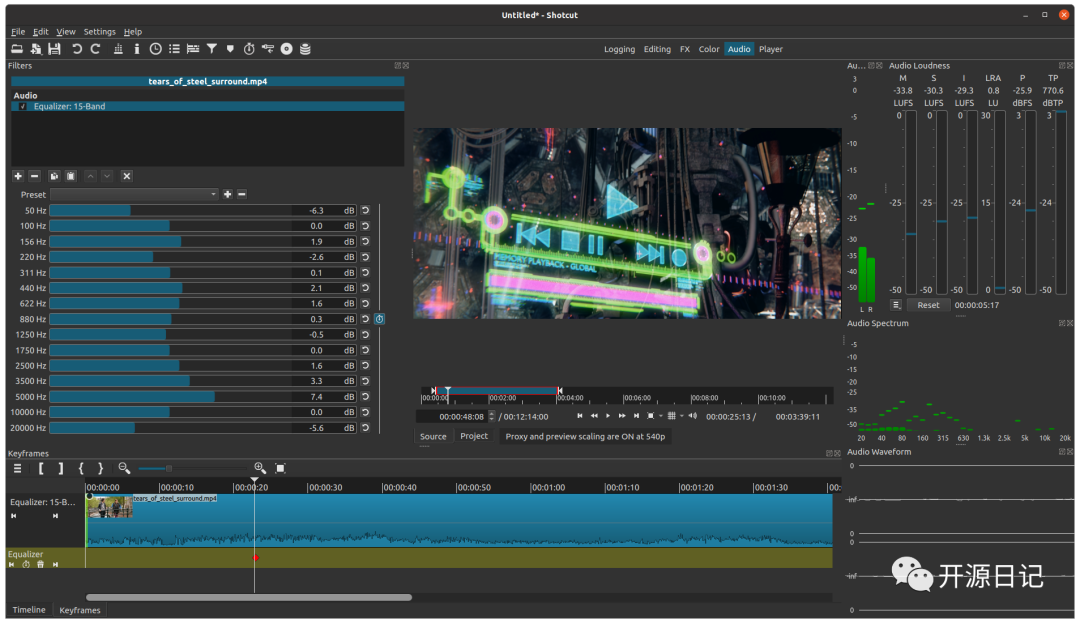Click the player's Play button
This screenshot has width=1080, height=624.
click(x=608, y=416)
